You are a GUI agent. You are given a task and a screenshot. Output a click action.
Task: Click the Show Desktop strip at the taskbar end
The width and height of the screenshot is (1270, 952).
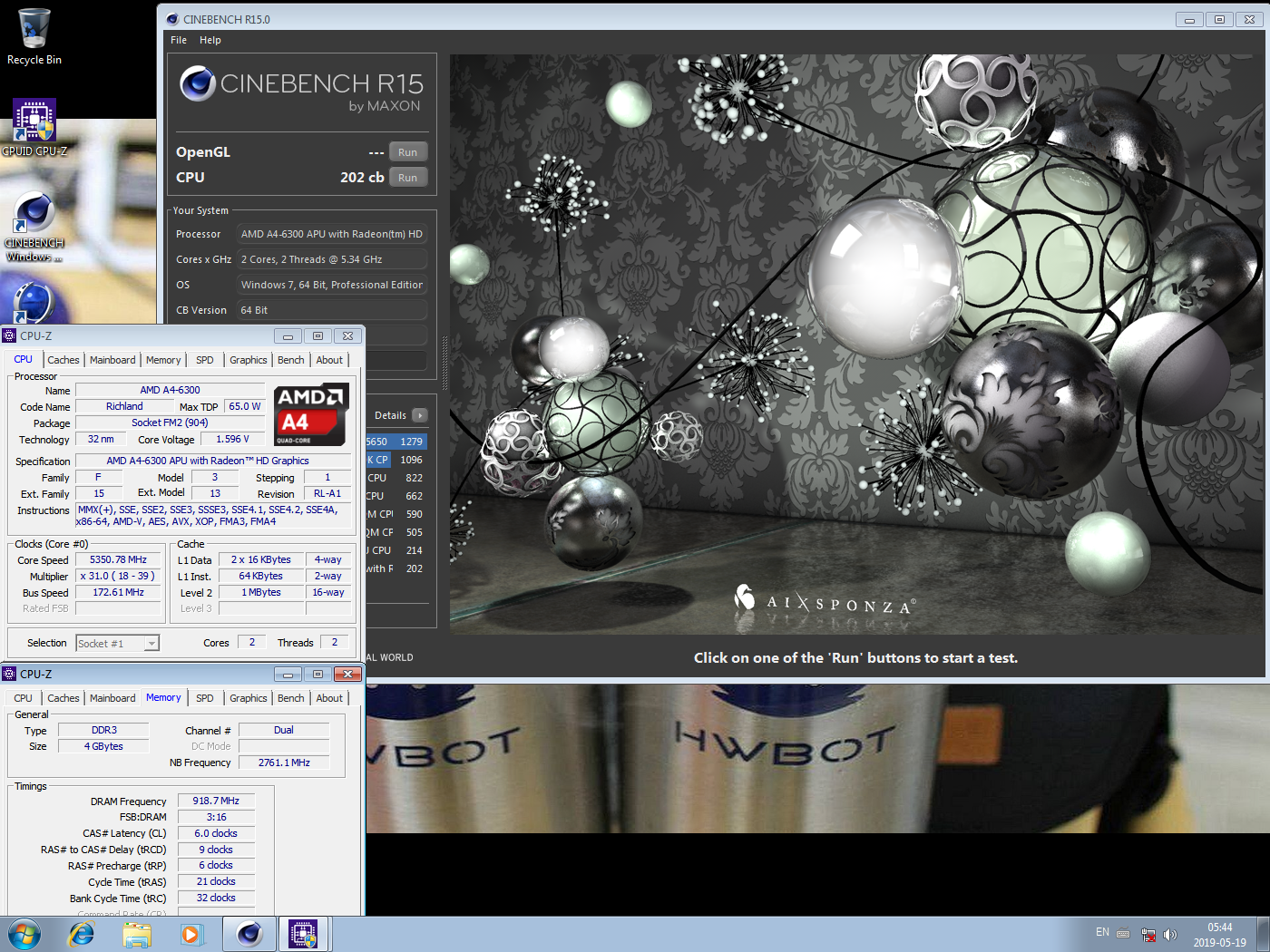point(1263,934)
